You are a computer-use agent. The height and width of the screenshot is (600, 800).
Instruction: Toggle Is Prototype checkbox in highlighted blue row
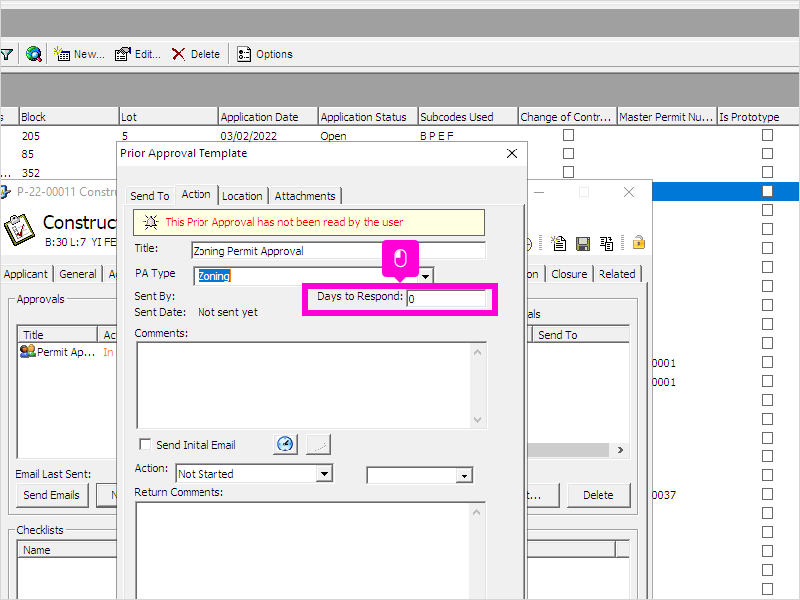click(x=767, y=191)
